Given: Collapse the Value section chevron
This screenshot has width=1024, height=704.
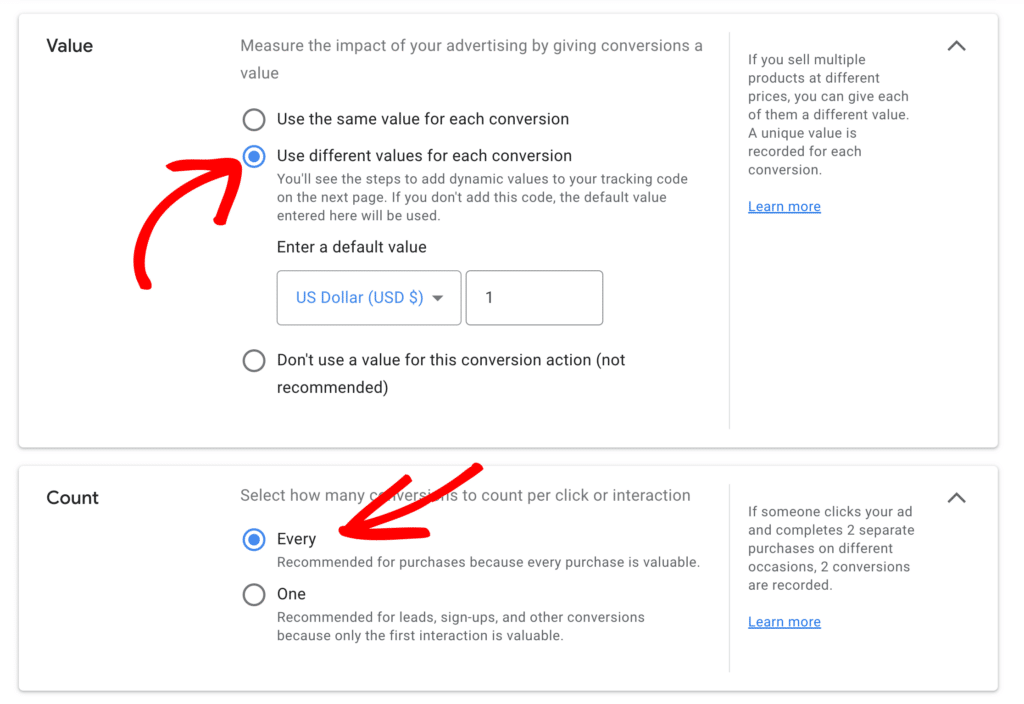Looking at the screenshot, I should tap(956, 46).
